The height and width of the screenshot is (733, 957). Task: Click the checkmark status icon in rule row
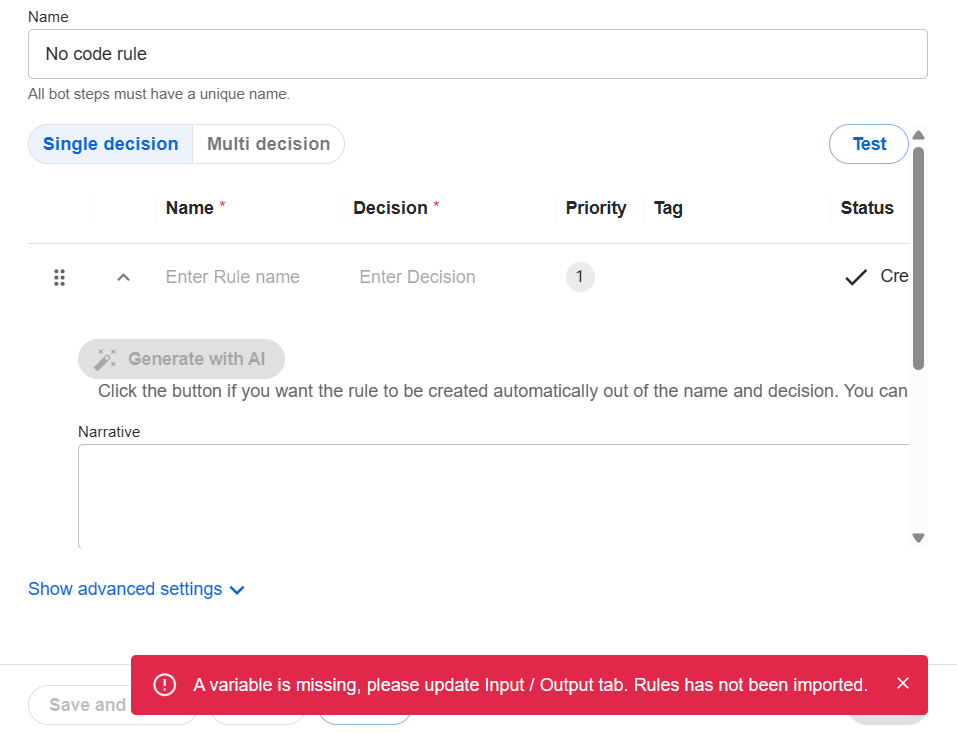tap(856, 277)
